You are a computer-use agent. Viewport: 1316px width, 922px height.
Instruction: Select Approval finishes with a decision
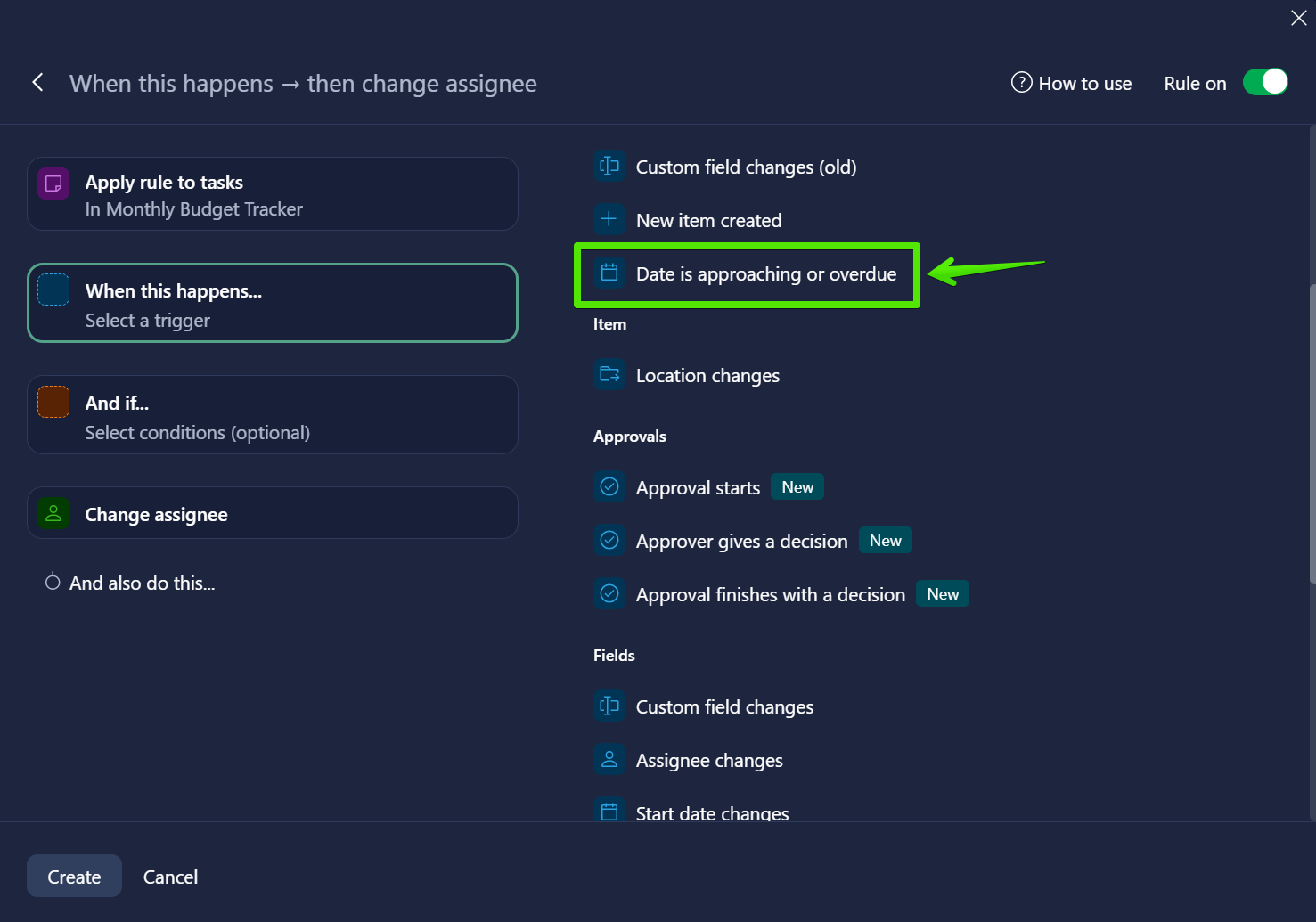pyautogui.click(x=770, y=595)
